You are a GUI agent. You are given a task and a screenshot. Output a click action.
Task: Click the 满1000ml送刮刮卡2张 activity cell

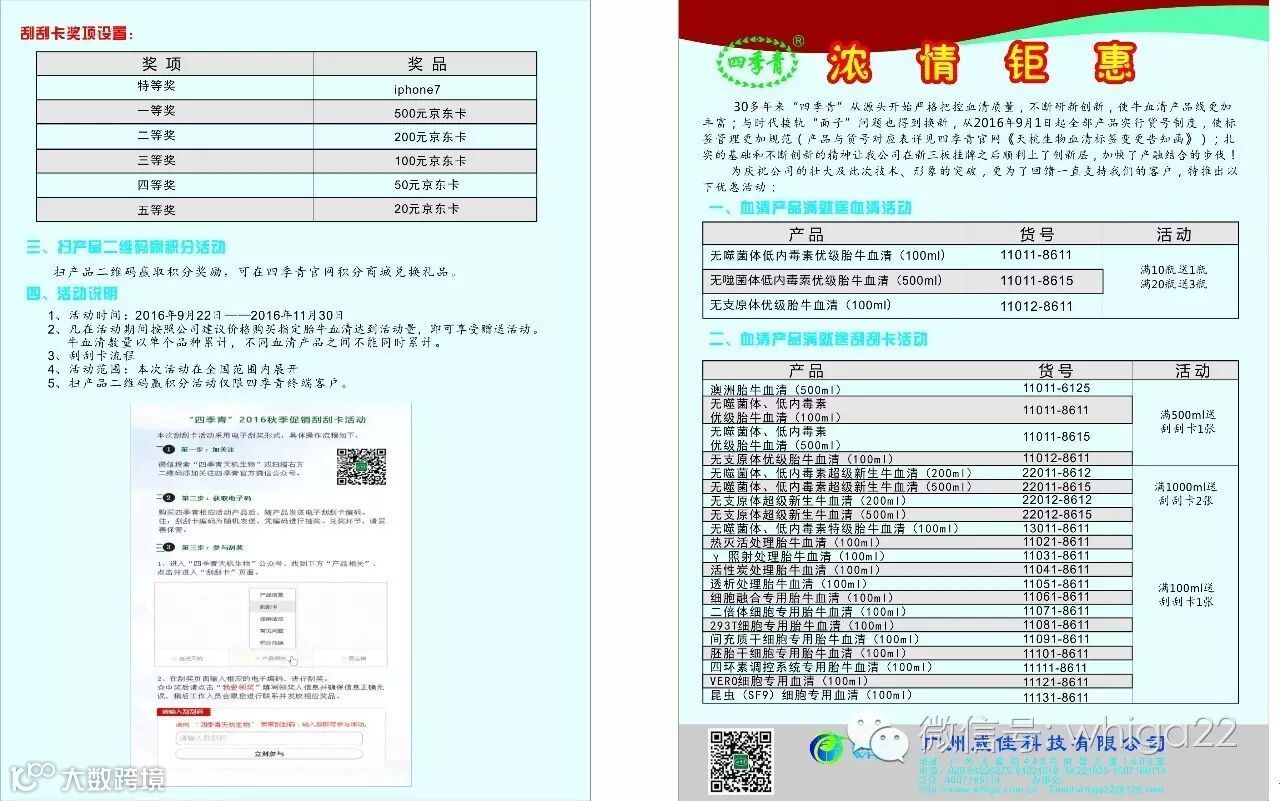[1186, 493]
